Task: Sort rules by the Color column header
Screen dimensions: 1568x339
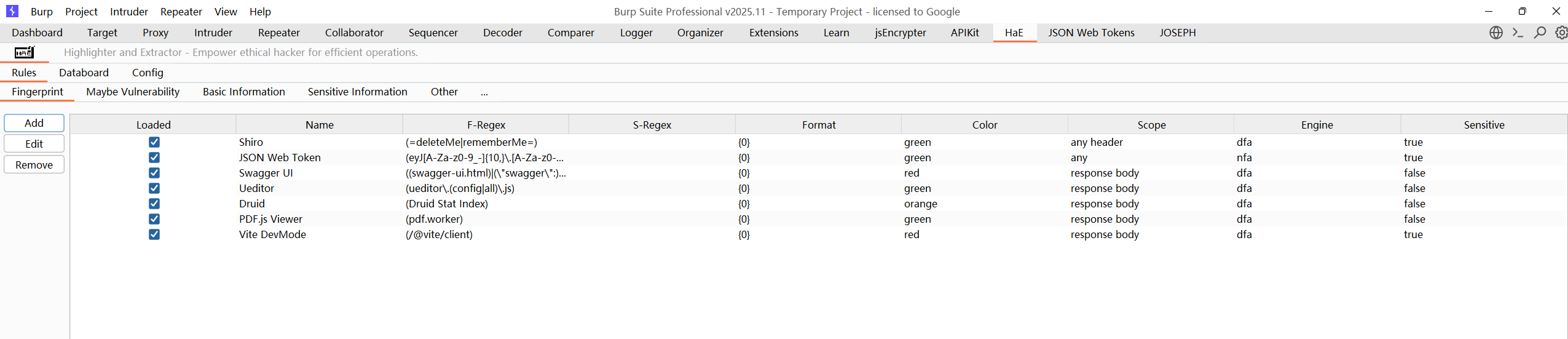Action: click(985, 125)
